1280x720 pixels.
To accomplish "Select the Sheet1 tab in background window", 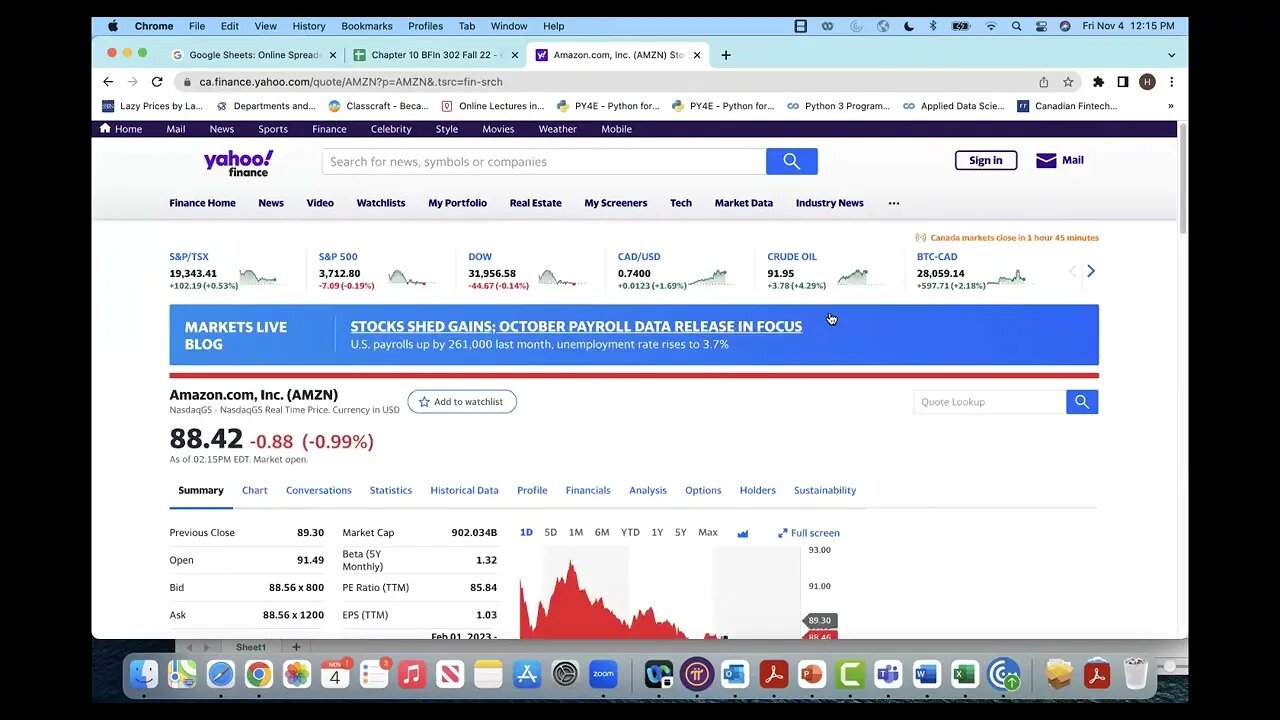I will 251,647.
